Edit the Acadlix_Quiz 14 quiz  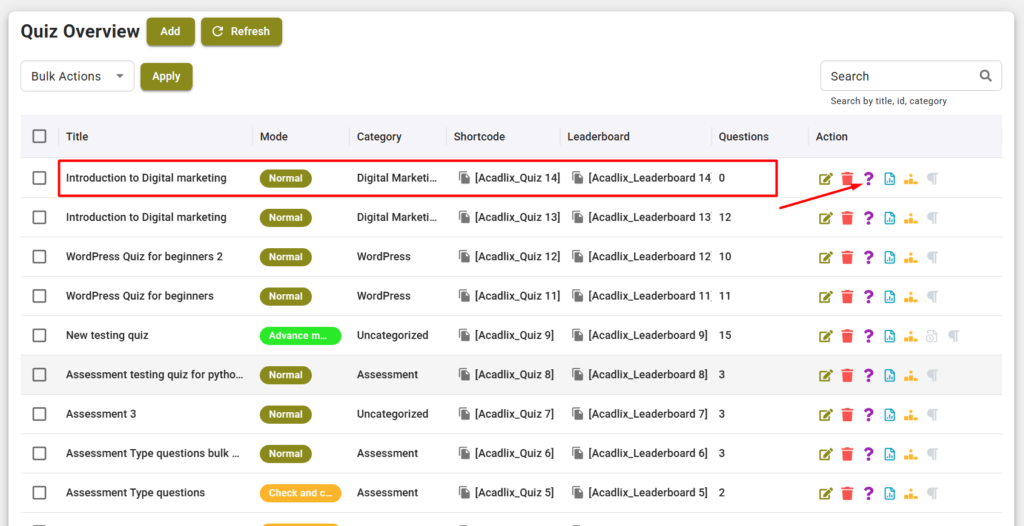826,178
